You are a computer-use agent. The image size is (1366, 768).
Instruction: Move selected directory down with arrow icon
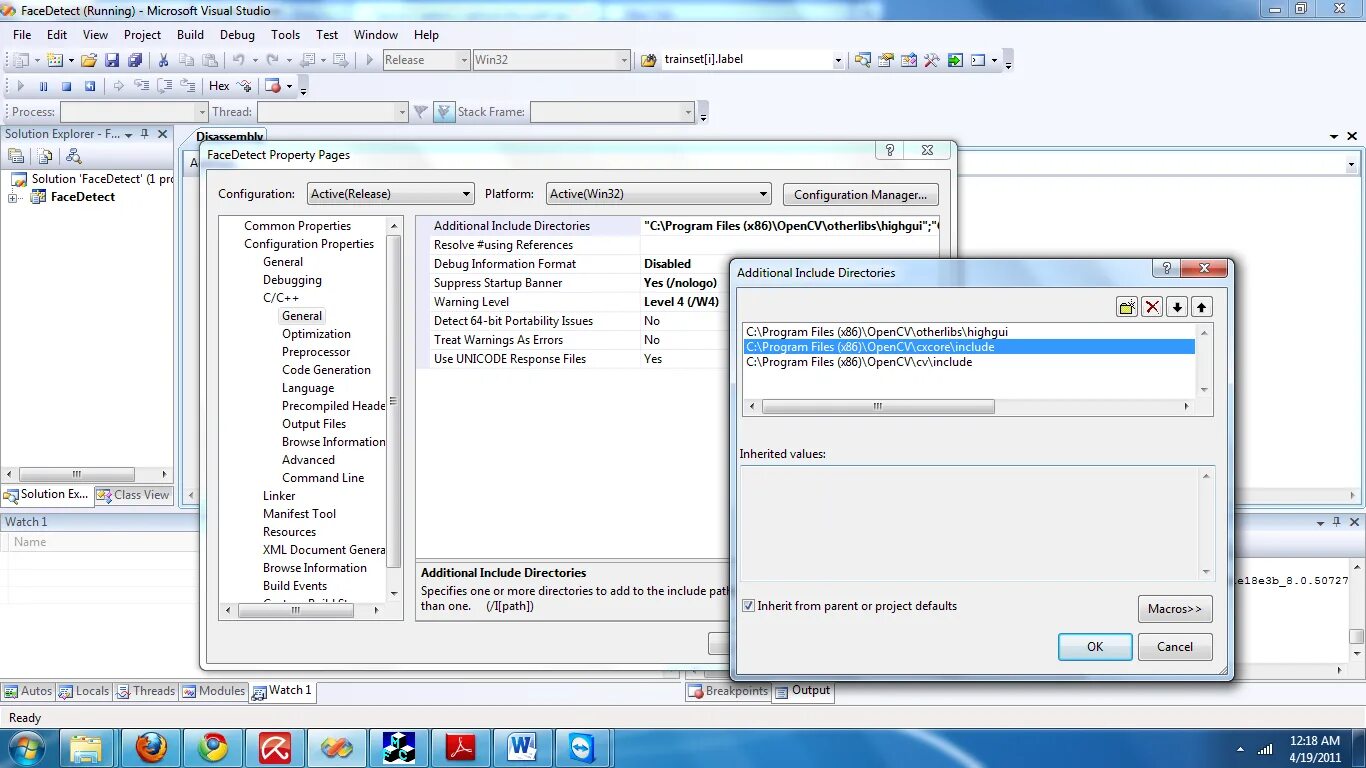point(1177,307)
